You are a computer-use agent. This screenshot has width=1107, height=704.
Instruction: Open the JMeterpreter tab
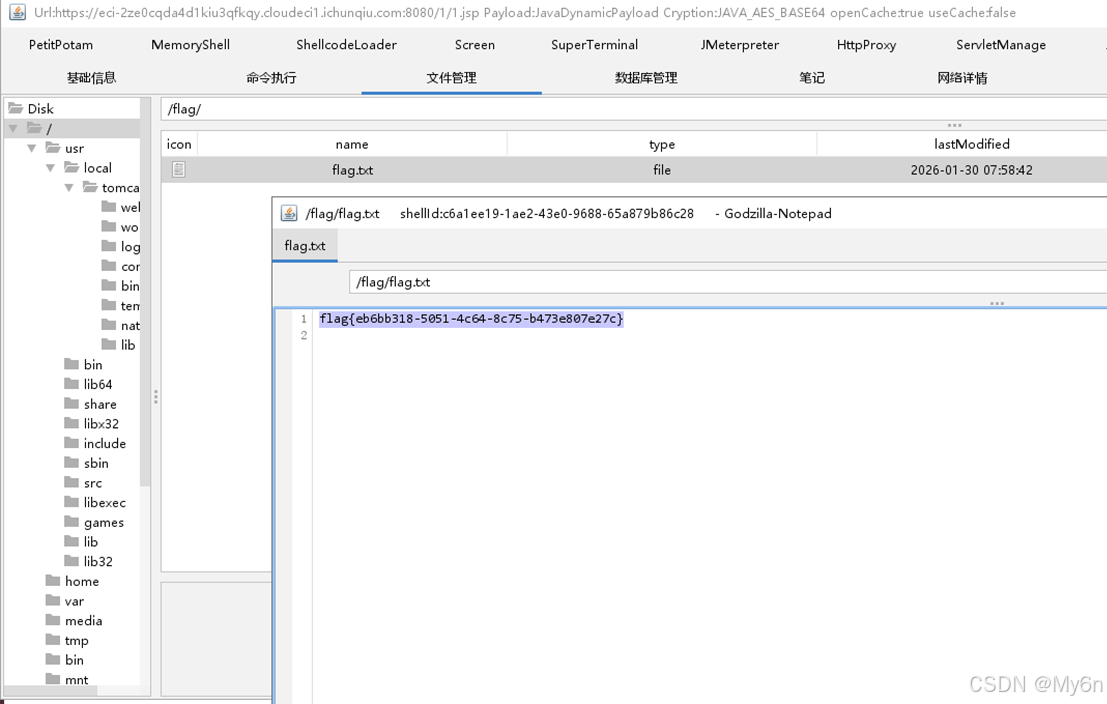pos(740,44)
